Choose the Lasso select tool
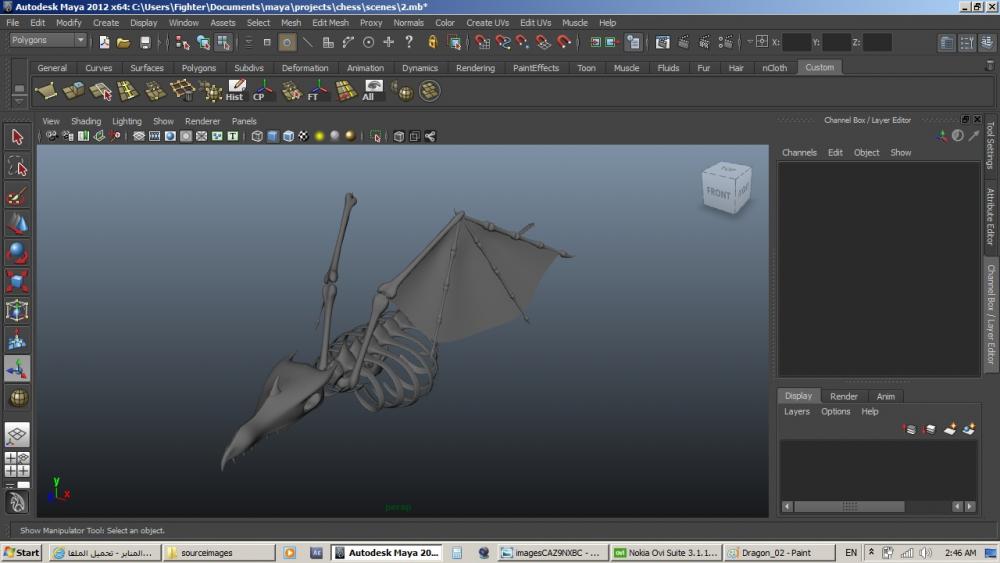The width and height of the screenshot is (1000, 563). pyautogui.click(x=17, y=166)
